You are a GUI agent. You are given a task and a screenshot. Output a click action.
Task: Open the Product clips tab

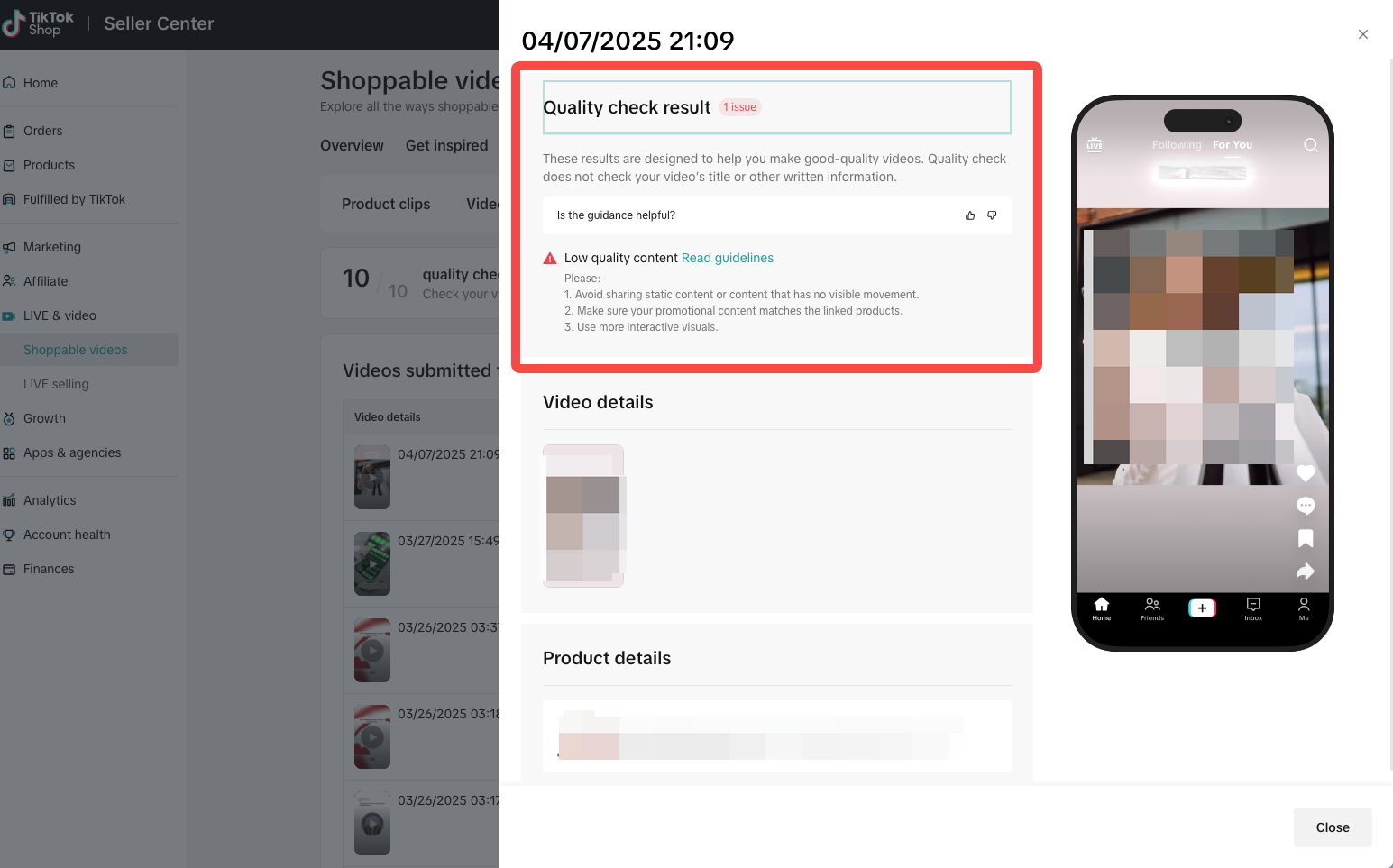[x=386, y=204]
